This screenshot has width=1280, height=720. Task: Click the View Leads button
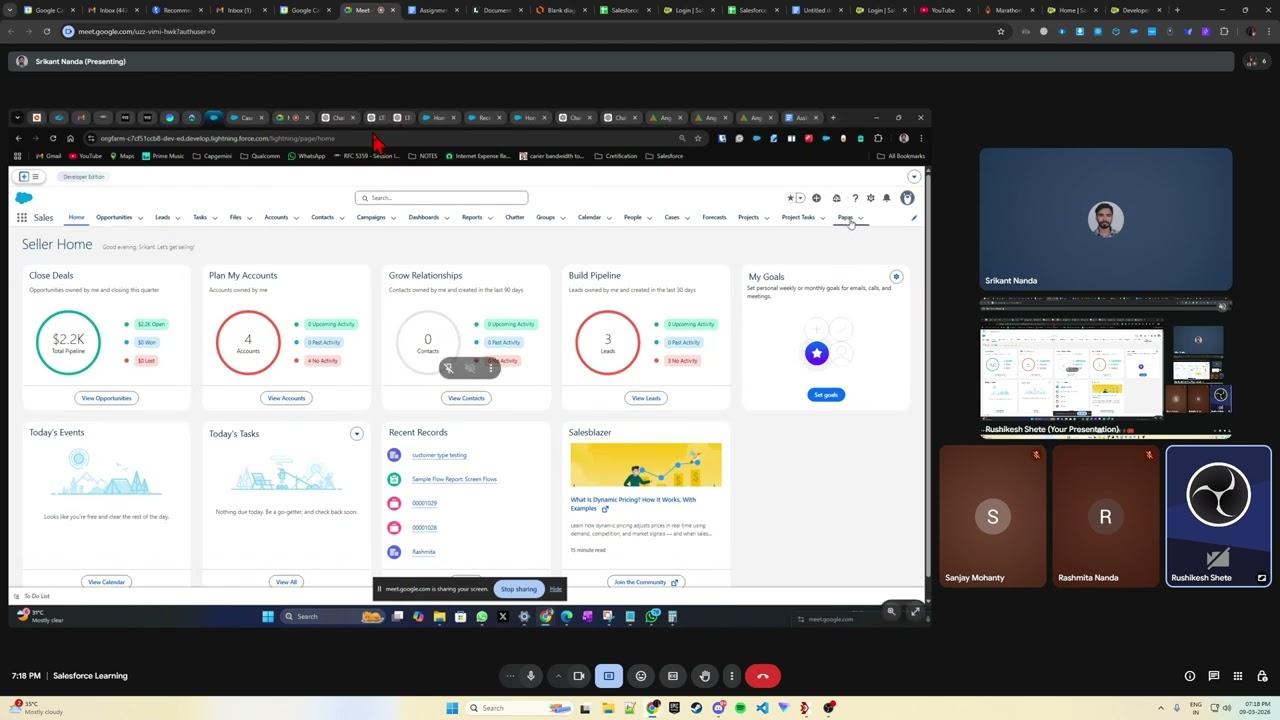[x=646, y=398]
